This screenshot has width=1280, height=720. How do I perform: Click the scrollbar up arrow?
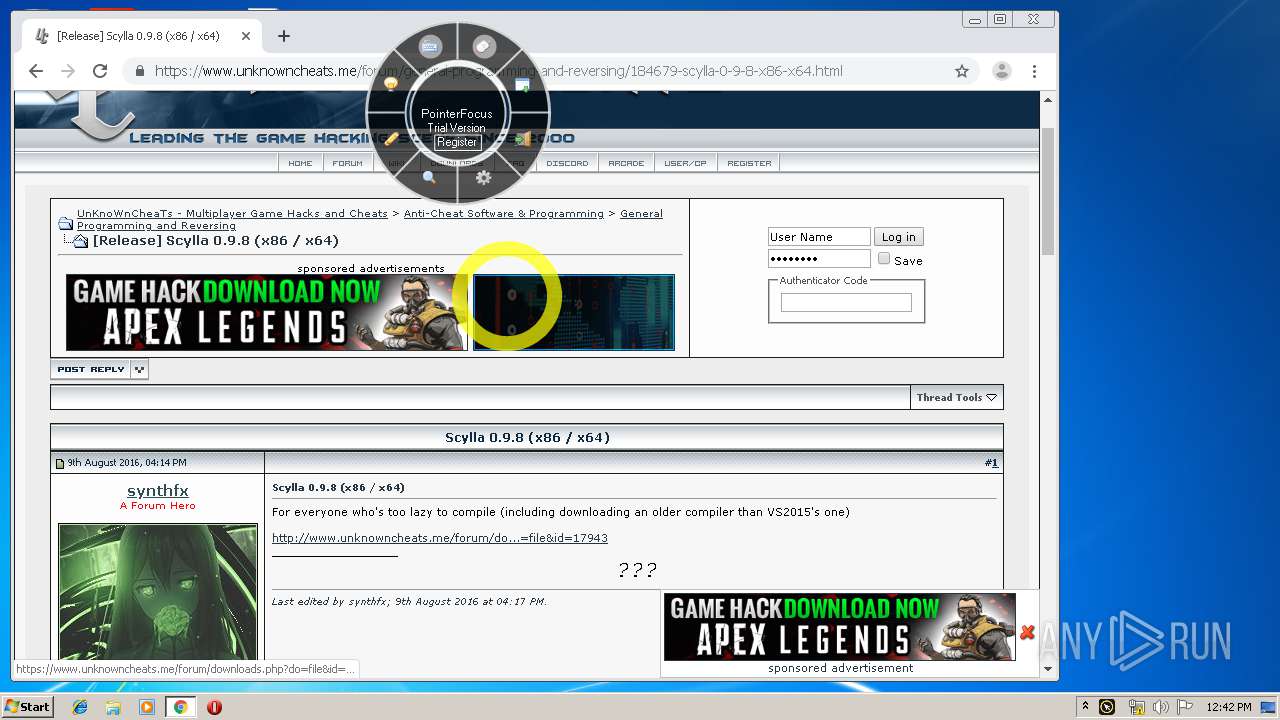1048,100
